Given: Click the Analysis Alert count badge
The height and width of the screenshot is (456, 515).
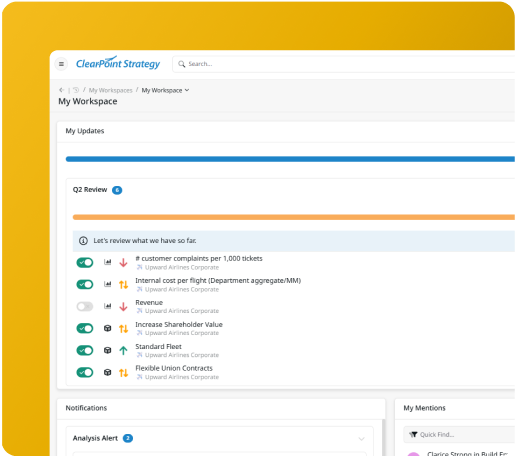Looking at the screenshot, I should pyautogui.click(x=128, y=438).
